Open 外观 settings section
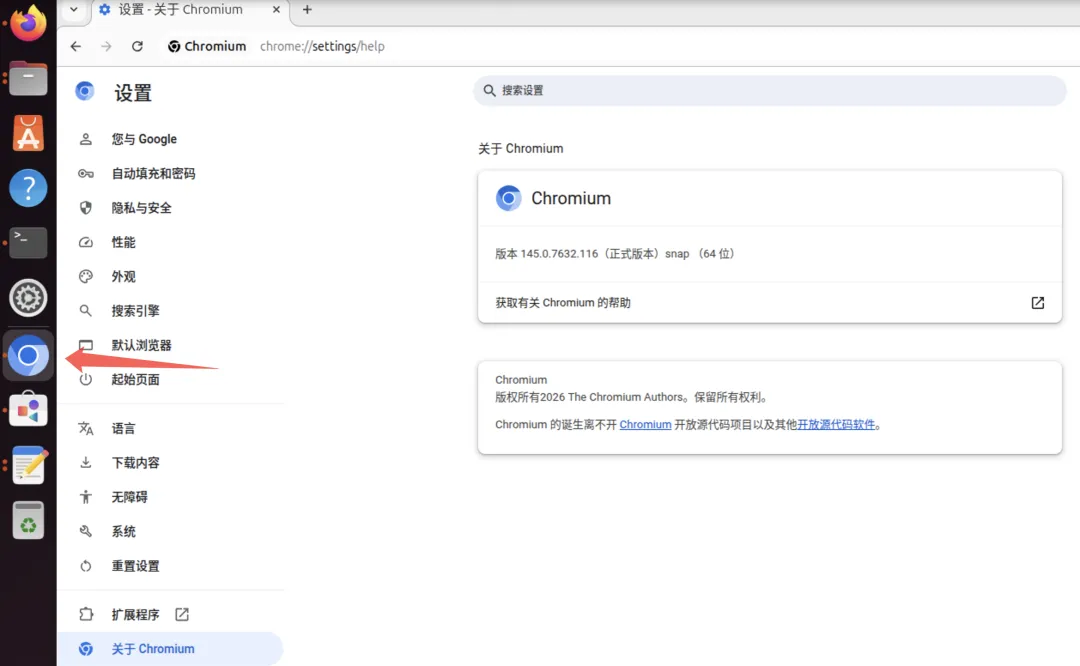Image resolution: width=1080 pixels, height=666 pixels. [171, 277]
